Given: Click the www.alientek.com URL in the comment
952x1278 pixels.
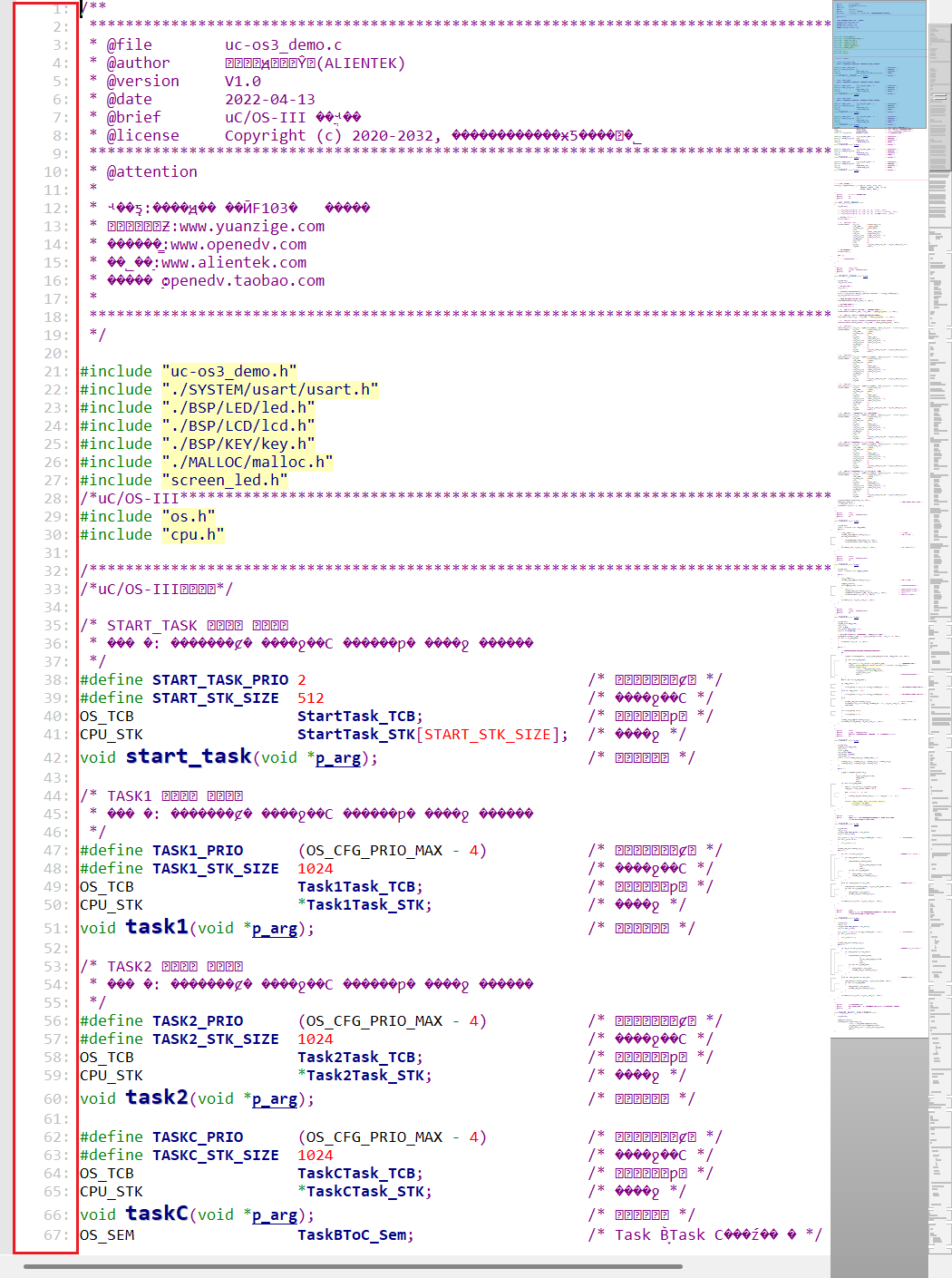Looking at the screenshot, I should click(x=234, y=262).
